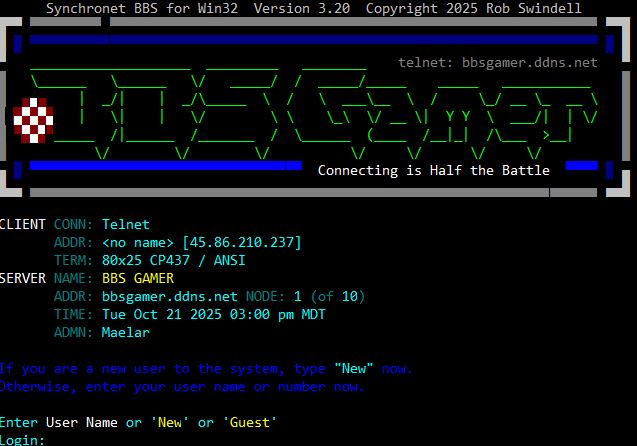The image size is (637, 446).
Task: Click the 80x25 CP437 / ANSI terminal value
Action: pyautogui.click(x=174, y=260)
